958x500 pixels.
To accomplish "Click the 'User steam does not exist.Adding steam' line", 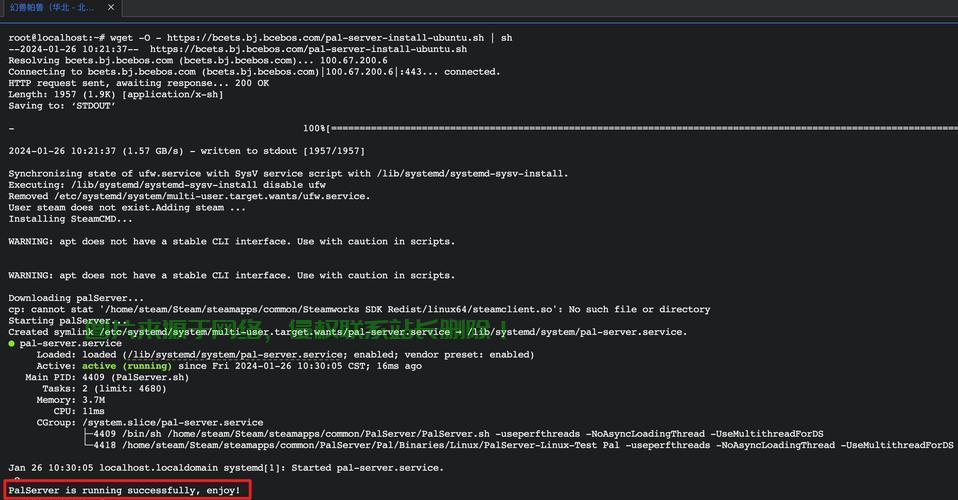I will 127,207.
